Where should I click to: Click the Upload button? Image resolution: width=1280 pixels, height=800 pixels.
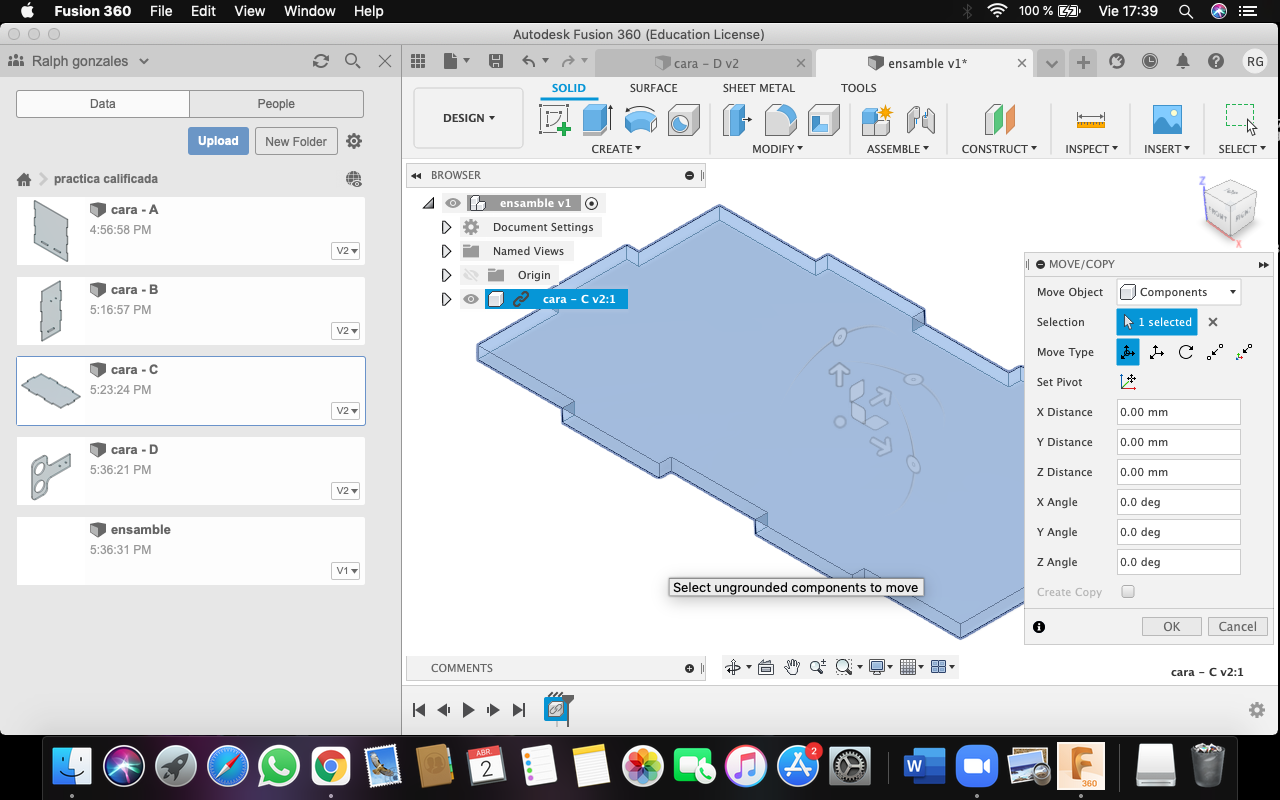coord(218,141)
